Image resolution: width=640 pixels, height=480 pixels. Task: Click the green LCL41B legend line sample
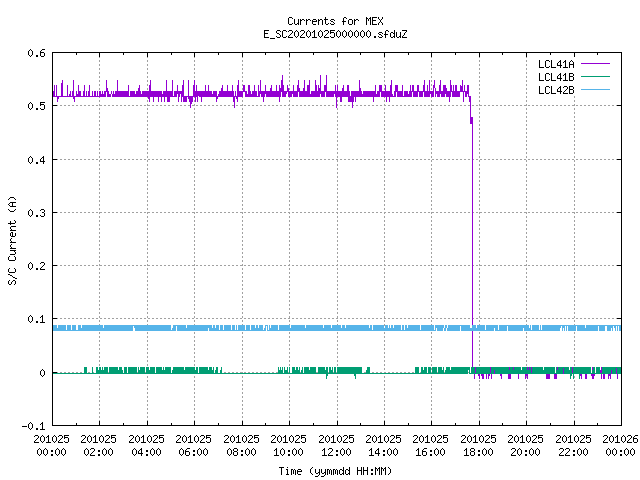click(x=596, y=77)
